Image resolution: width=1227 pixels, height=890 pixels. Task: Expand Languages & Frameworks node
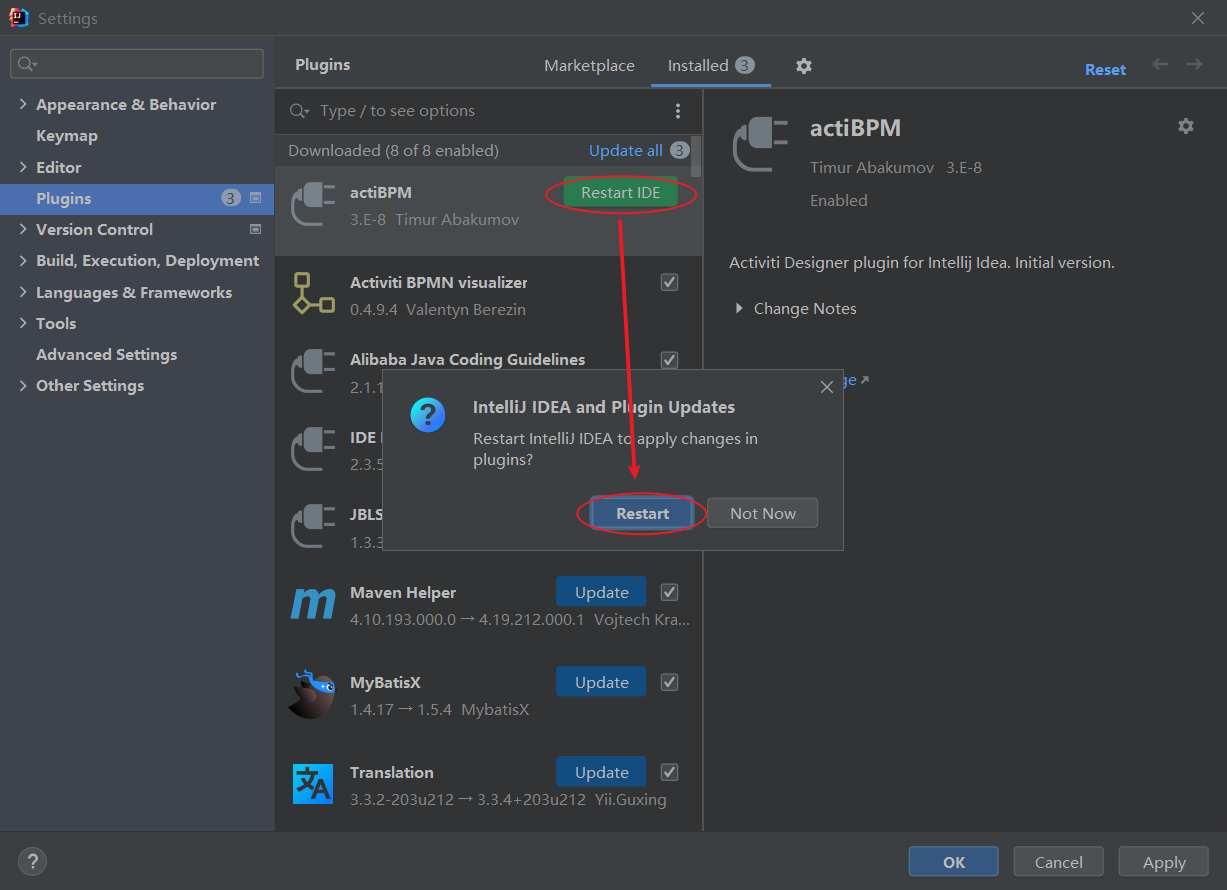23,292
